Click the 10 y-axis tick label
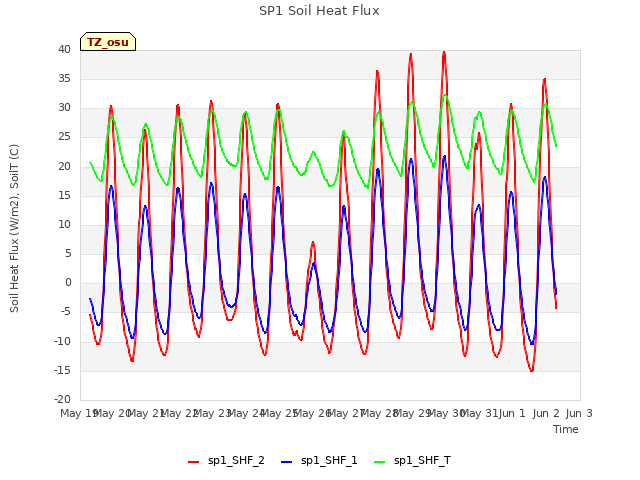640x480 pixels. click(64, 224)
